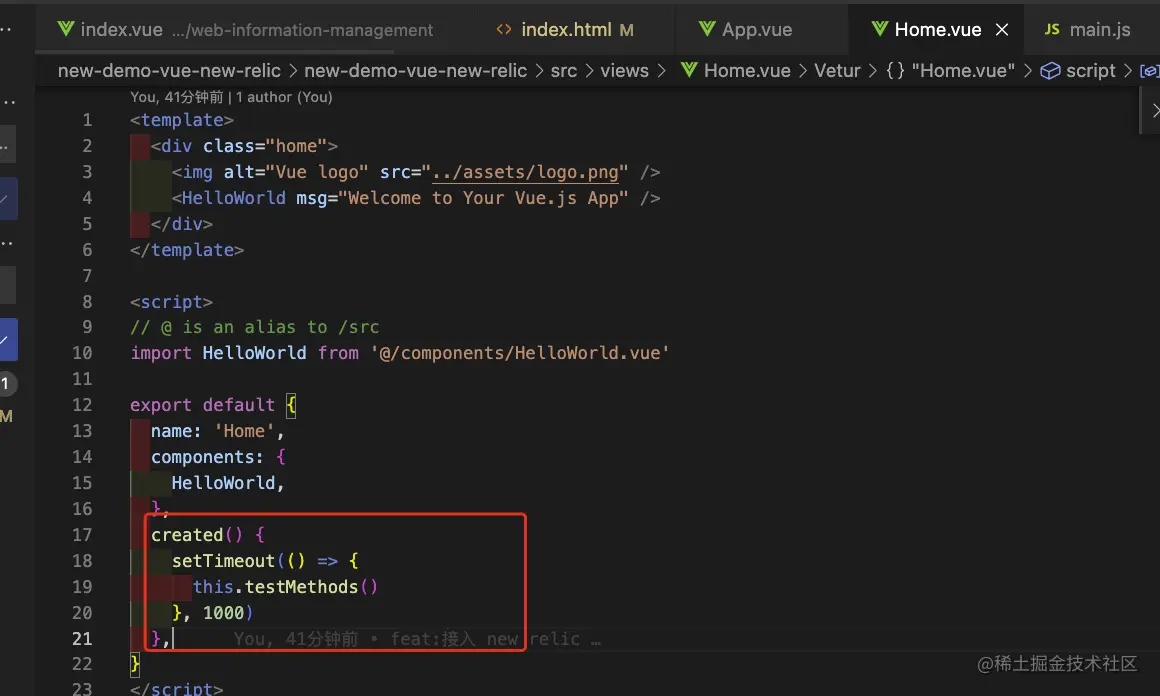This screenshot has width=1160, height=696.
Task: Click the name: 'Home' property line
Action: [x=218, y=430]
